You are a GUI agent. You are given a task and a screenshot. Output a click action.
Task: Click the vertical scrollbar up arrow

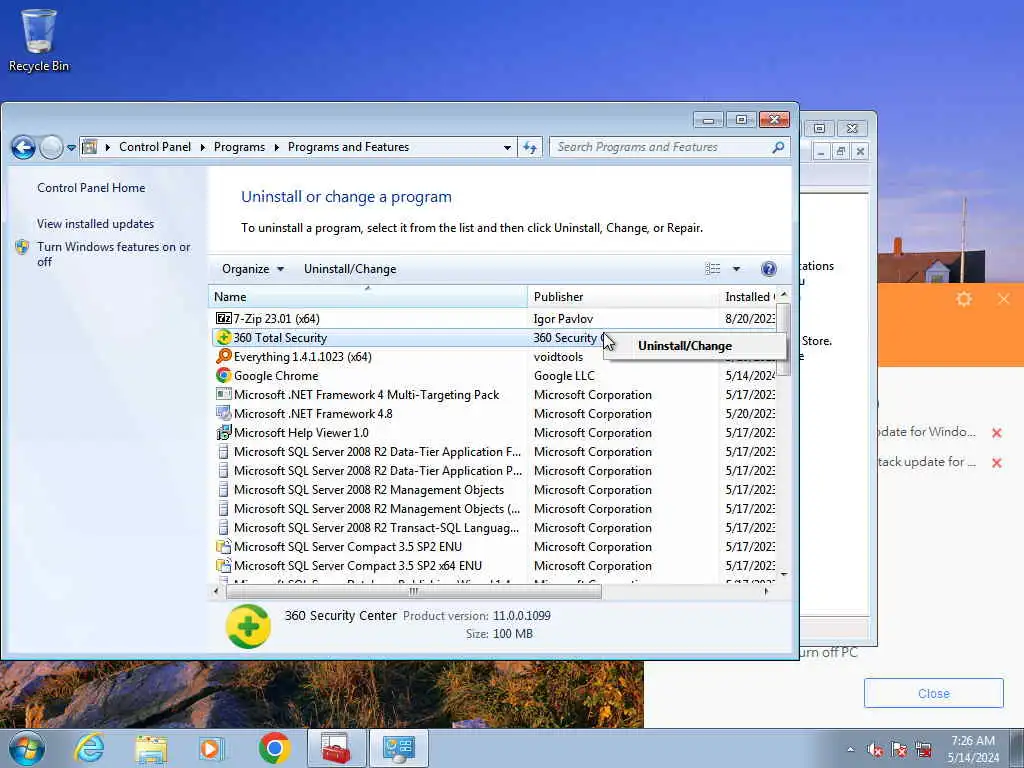click(784, 295)
